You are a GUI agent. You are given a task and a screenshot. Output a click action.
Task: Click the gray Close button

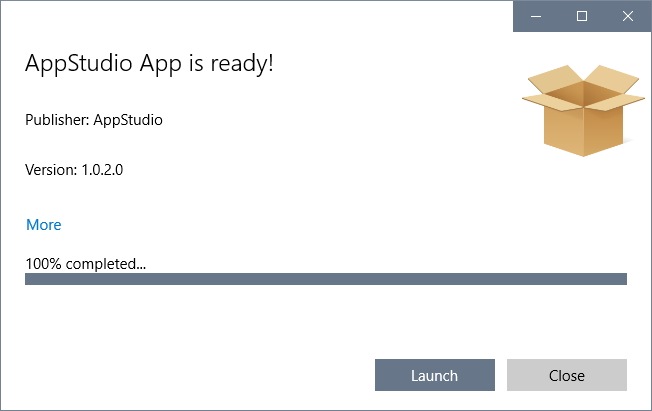(566, 375)
